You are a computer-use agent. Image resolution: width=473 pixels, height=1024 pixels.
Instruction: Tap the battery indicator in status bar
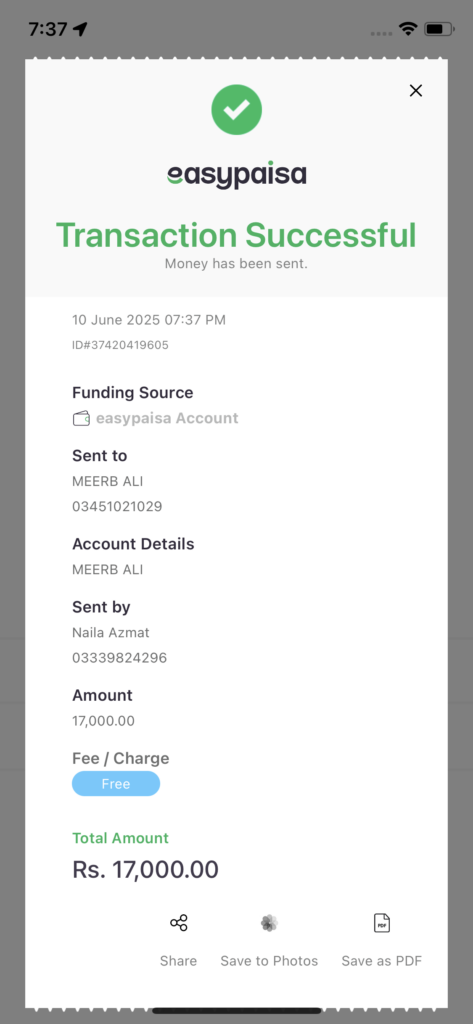coord(440,29)
